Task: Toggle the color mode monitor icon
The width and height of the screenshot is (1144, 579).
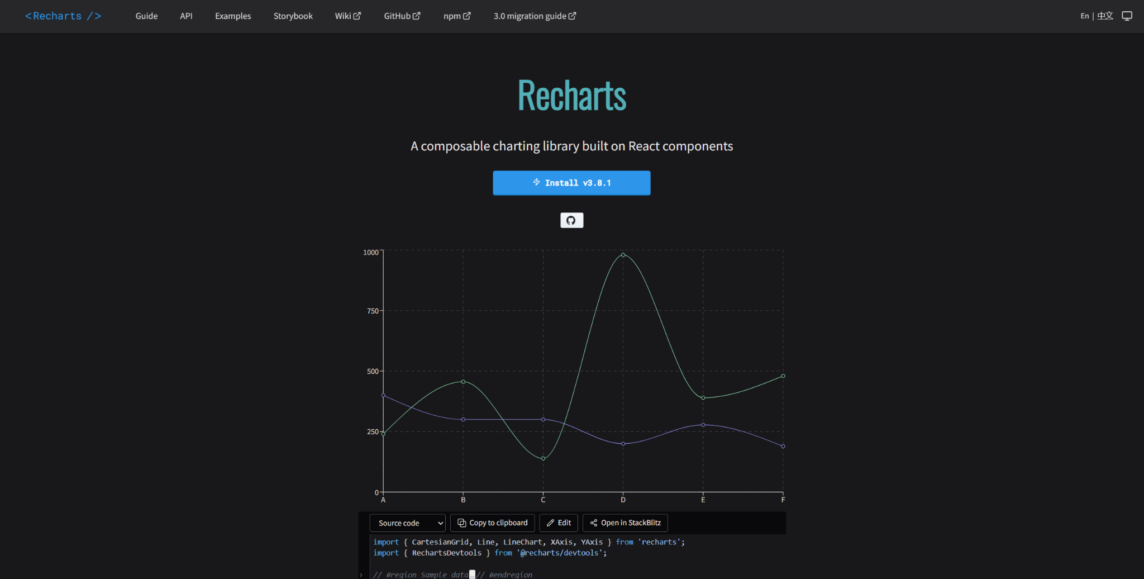Action: tap(1126, 16)
